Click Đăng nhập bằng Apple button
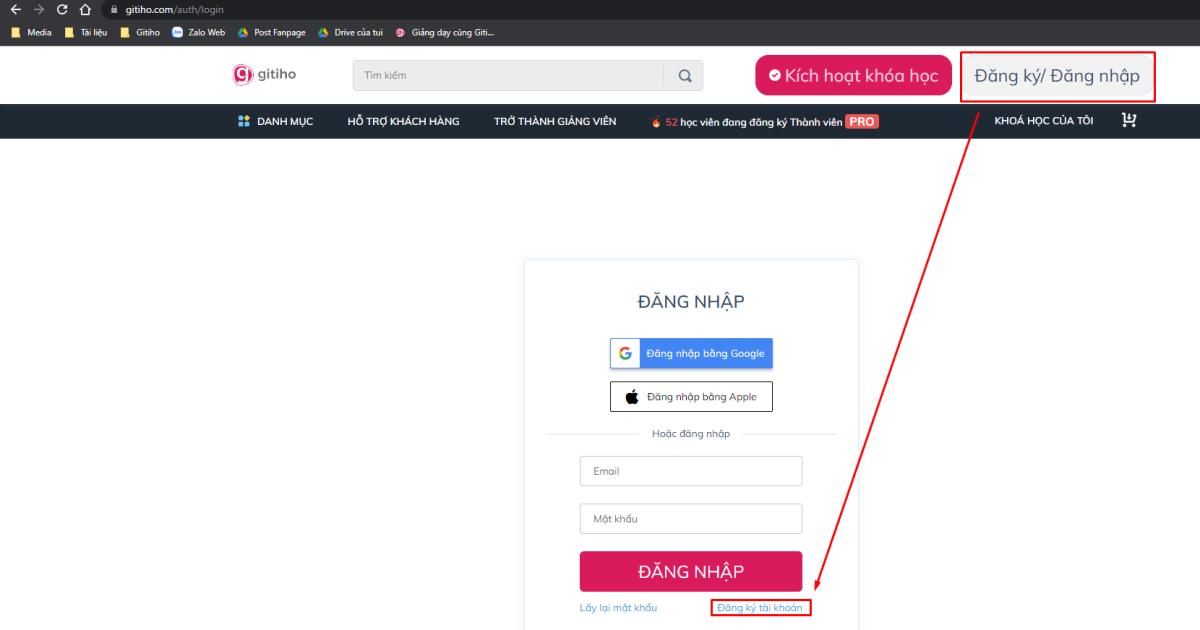Image resolution: width=1200 pixels, height=630 pixels. 691,396
